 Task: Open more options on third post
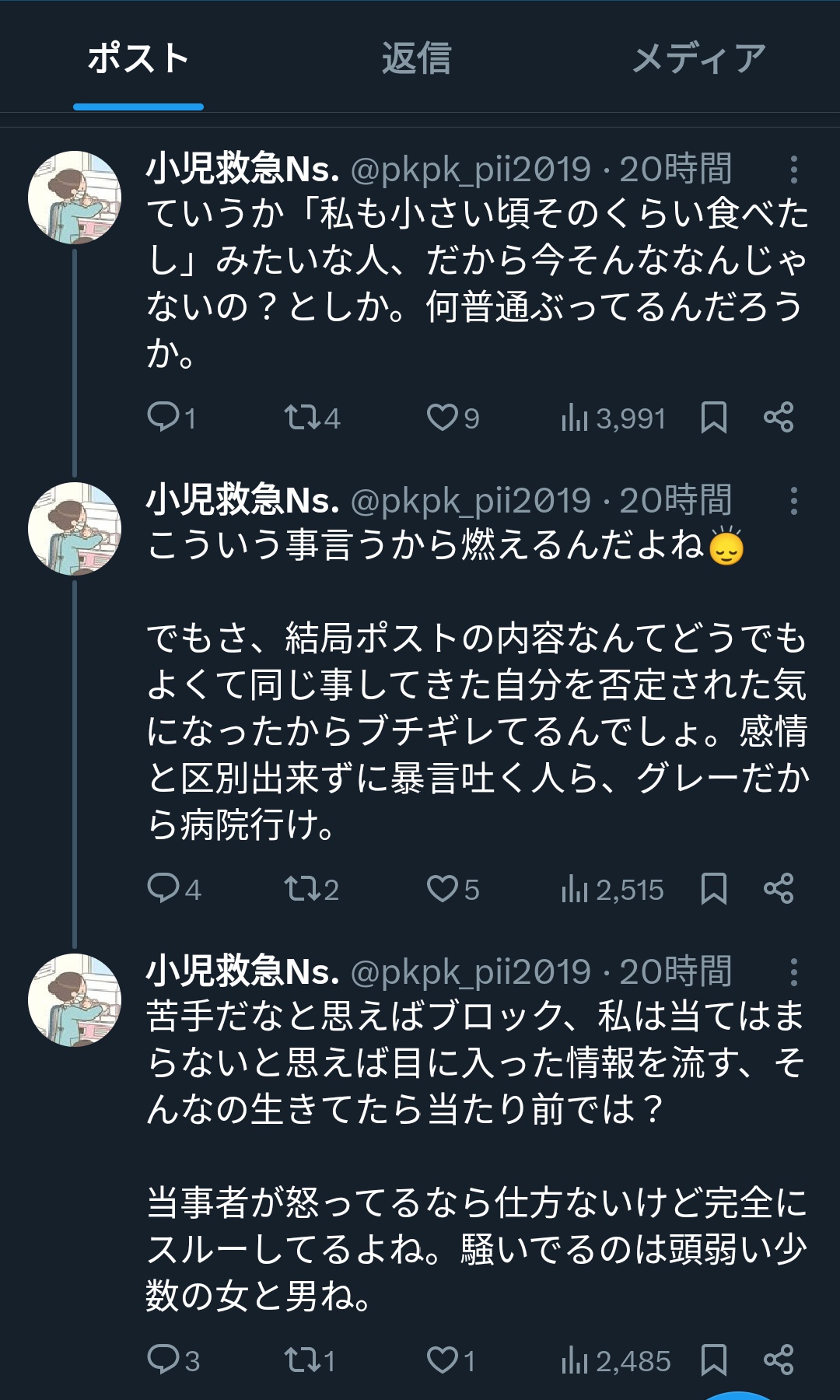pyautogui.click(x=793, y=972)
